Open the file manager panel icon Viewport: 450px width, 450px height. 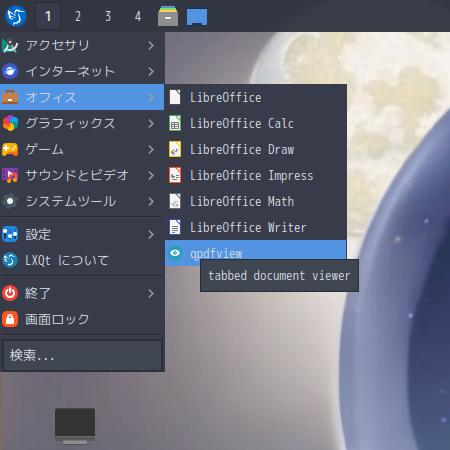click(168, 16)
